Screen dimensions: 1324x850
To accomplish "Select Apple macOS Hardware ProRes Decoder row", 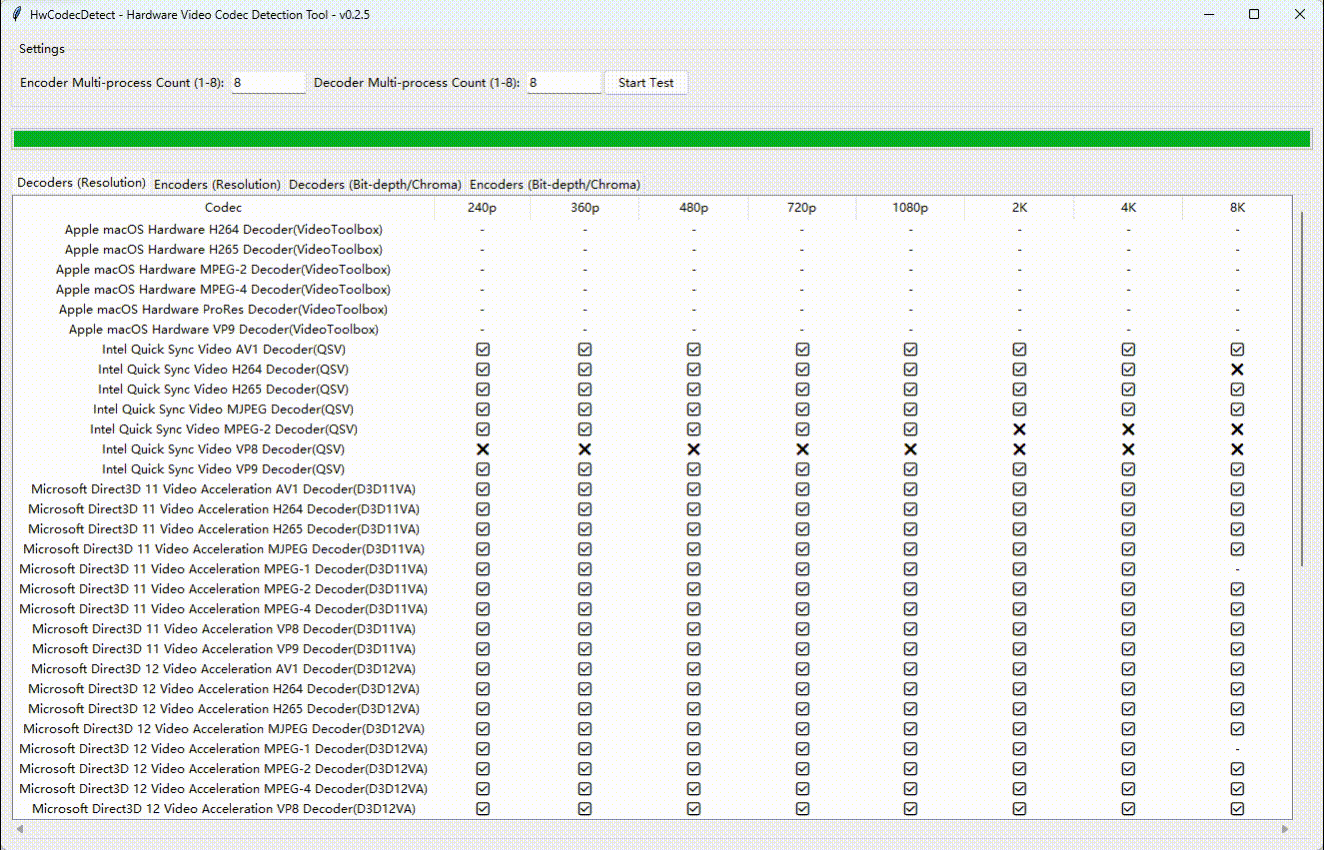I will point(652,310).
